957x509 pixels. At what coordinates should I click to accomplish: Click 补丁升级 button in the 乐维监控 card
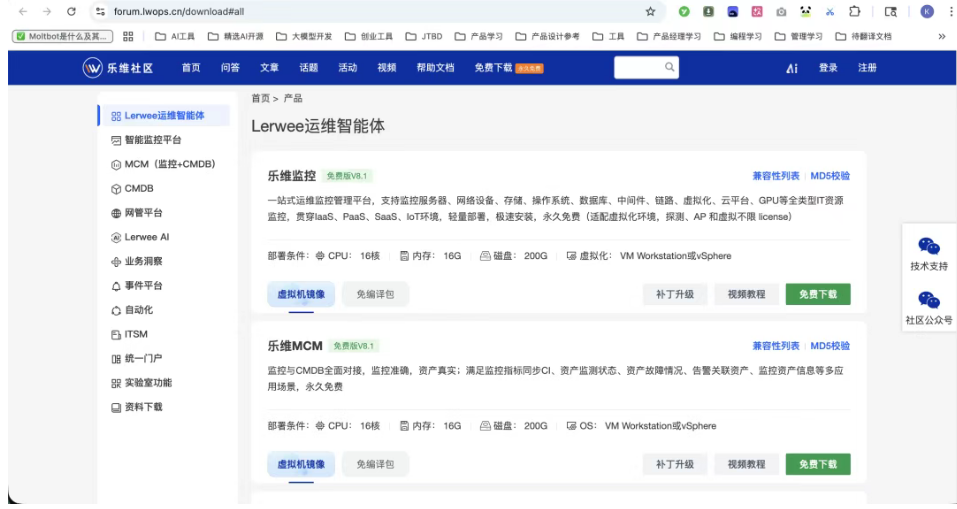[x=674, y=294]
